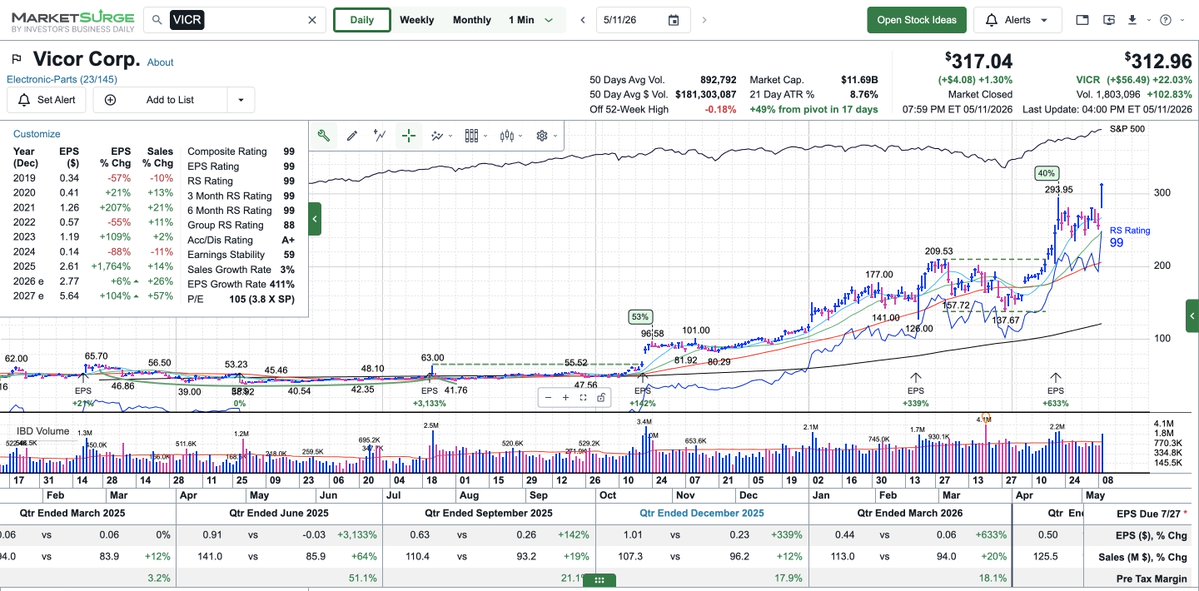
Task: Switch to the Weekly chart interval
Action: (x=417, y=20)
